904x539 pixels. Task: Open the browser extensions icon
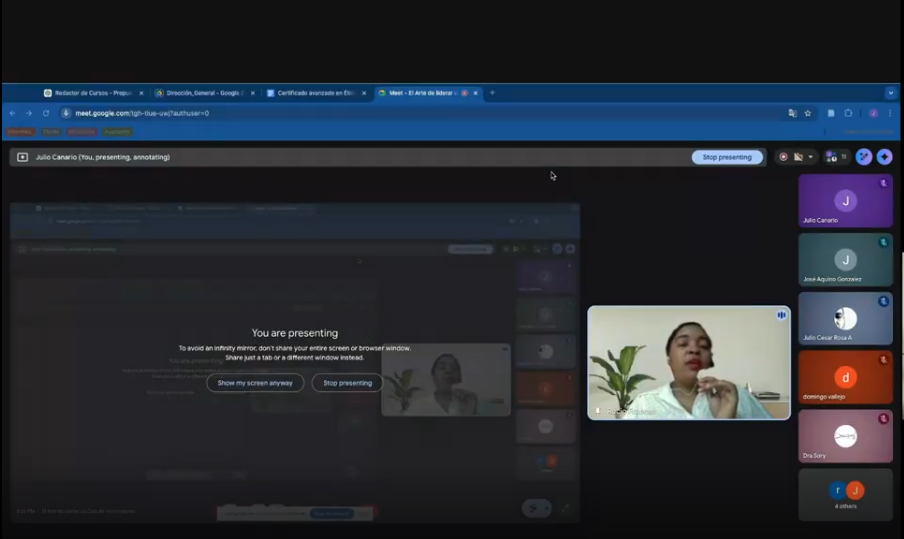(848, 113)
